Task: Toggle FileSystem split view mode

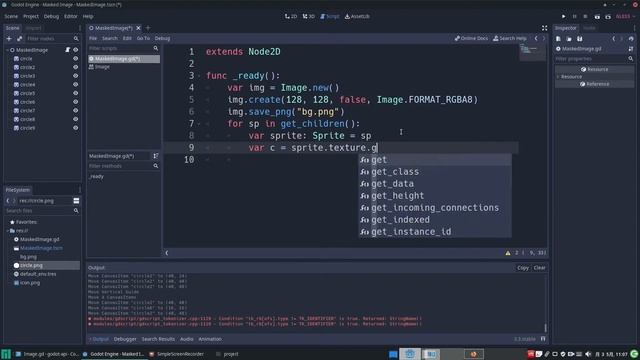Action: pos(76,201)
